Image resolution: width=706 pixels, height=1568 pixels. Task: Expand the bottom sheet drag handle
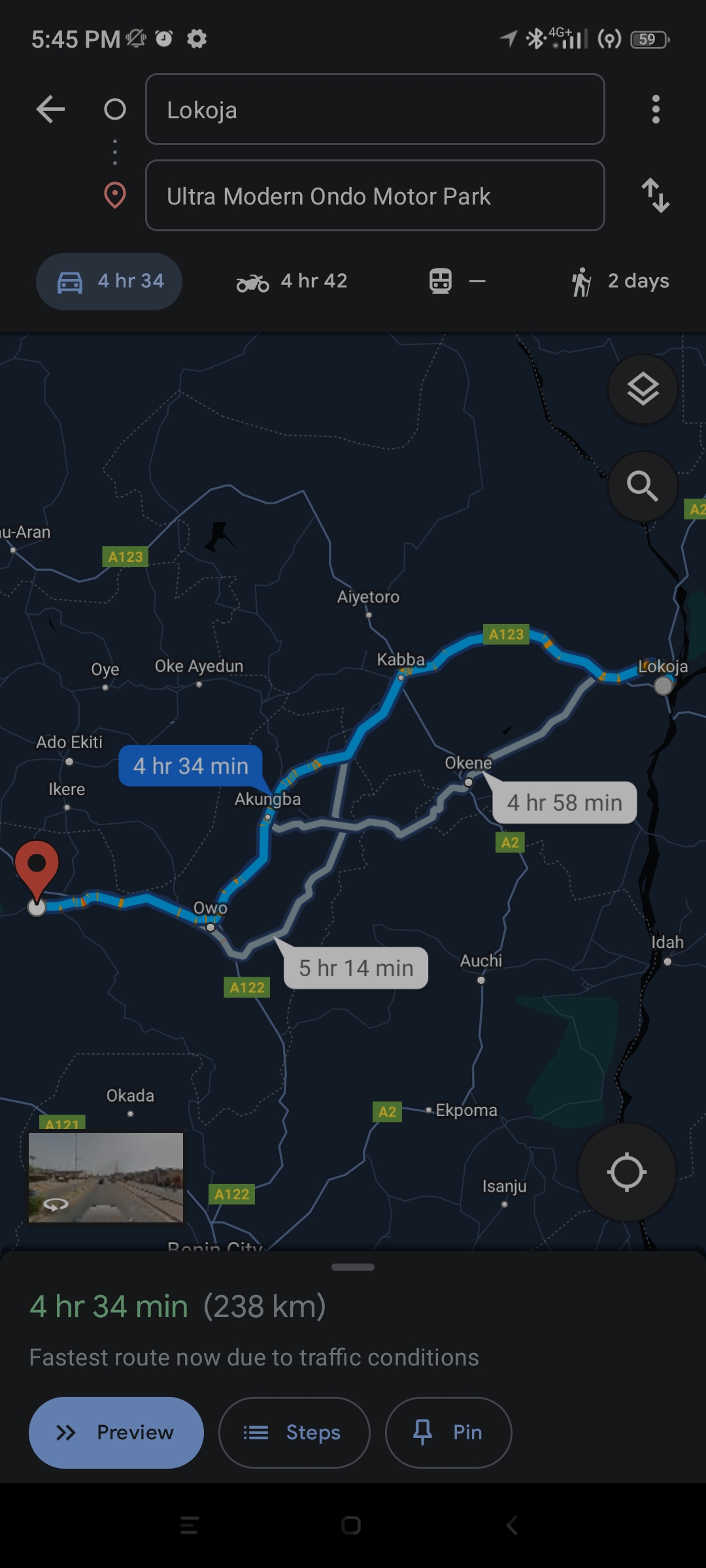pyautogui.click(x=353, y=1267)
